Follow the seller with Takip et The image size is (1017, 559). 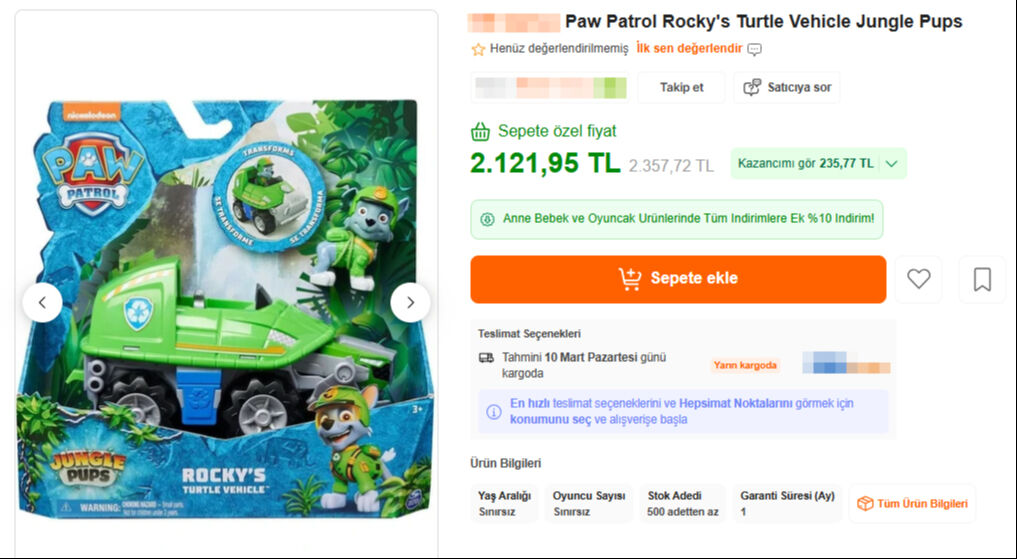click(681, 87)
